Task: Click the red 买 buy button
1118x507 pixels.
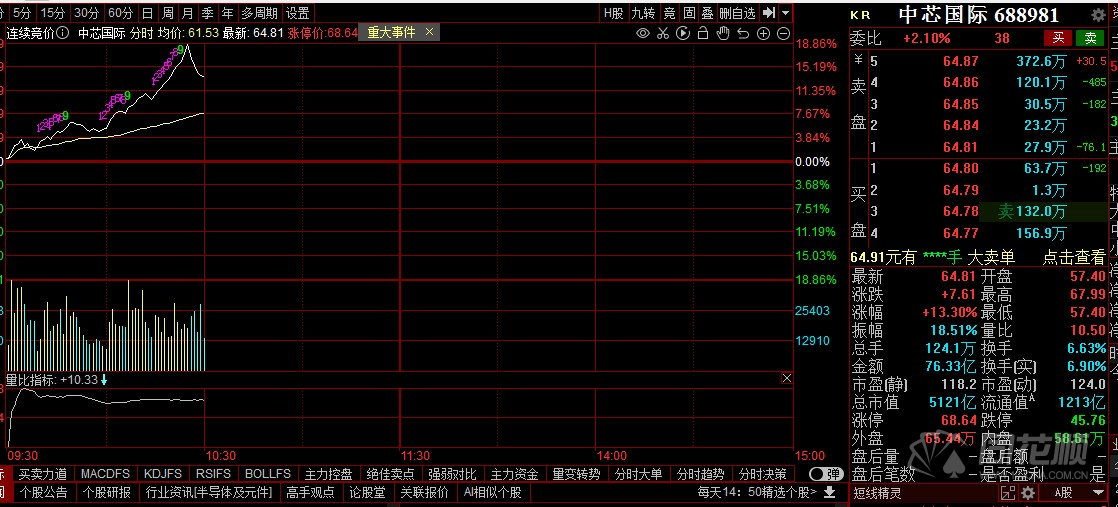Action: [x=1058, y=38]
